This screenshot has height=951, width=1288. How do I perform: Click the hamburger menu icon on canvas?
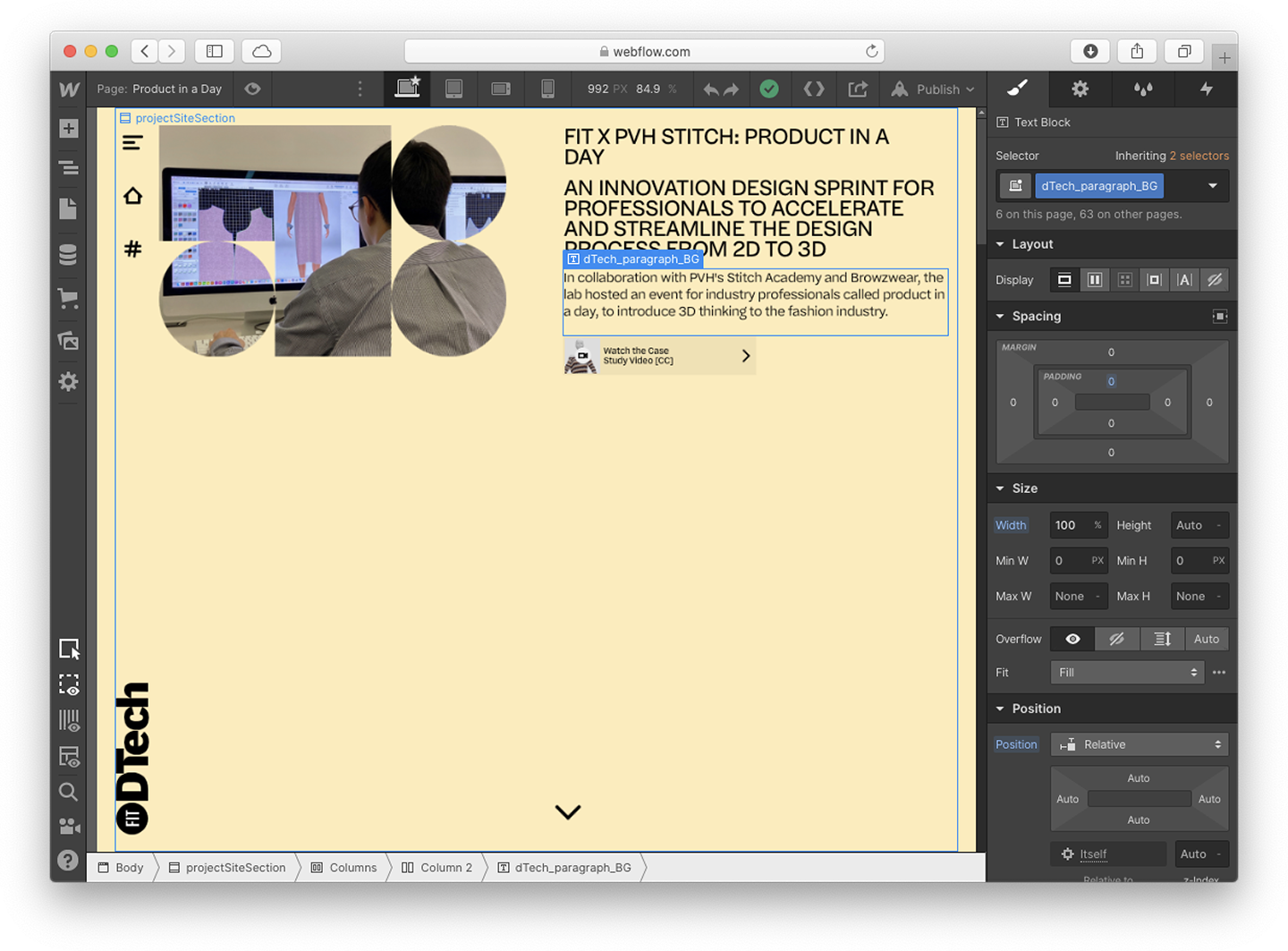[x=132, y=143]
